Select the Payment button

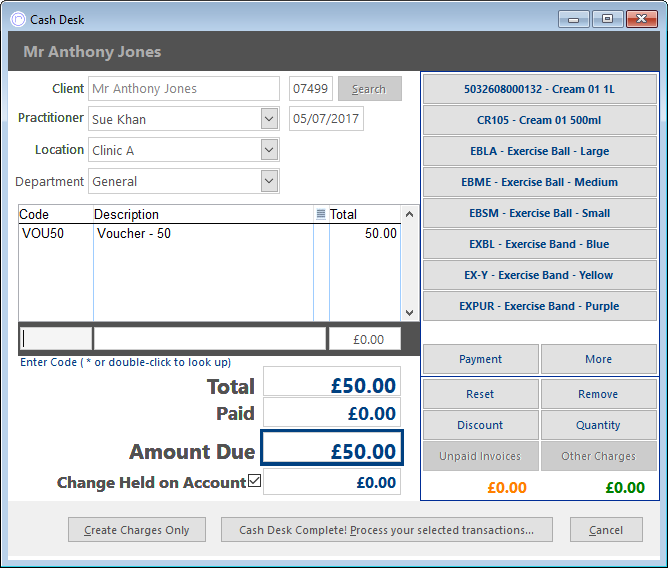coord(481,359)
